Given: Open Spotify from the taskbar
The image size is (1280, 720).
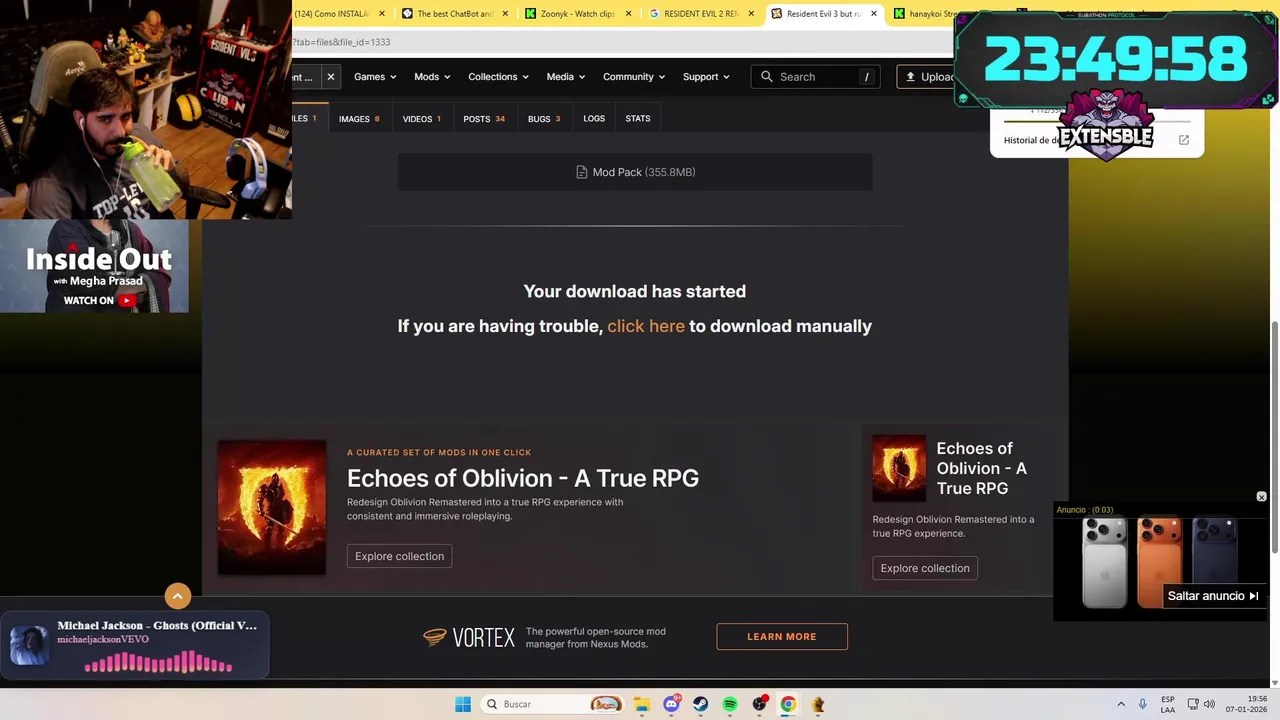Looking at the screenshot, I should point(730,704).
